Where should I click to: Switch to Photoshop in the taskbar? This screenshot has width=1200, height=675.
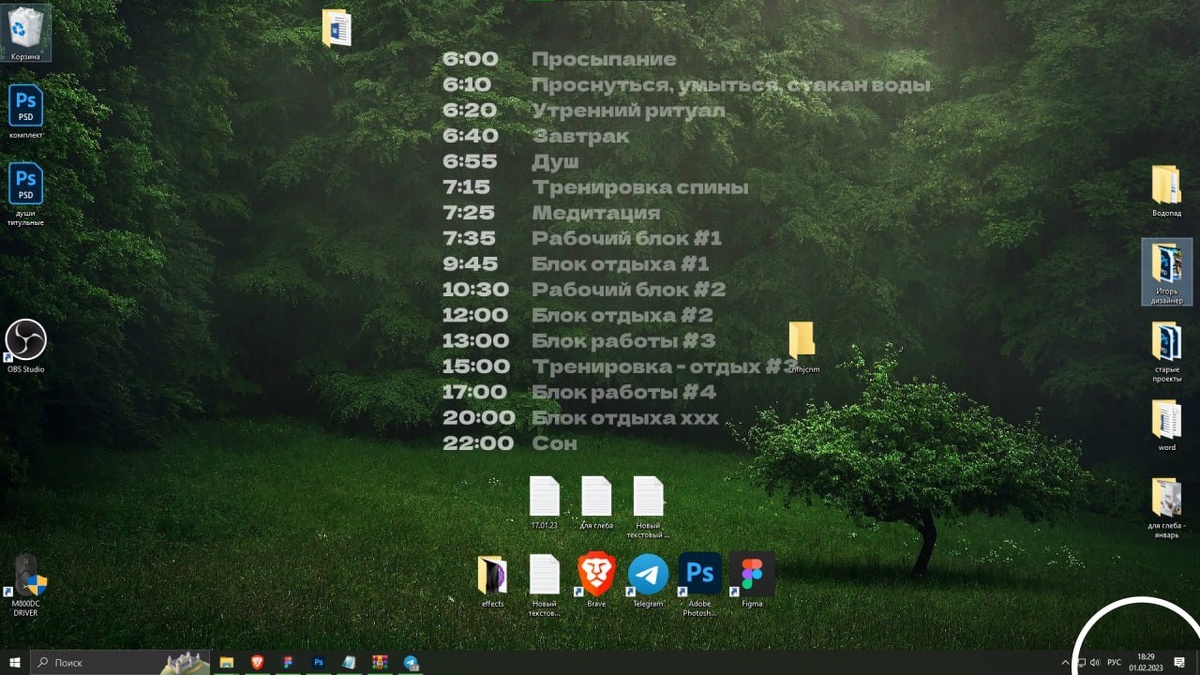point(318,662)
